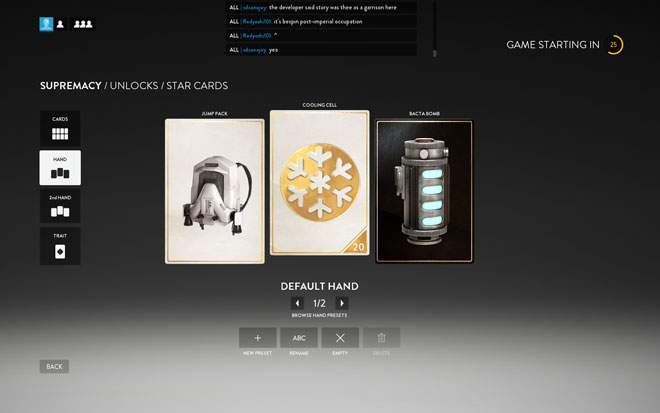660x413 pixels.
Task: Click the Back button
Action: pos(54,367)
